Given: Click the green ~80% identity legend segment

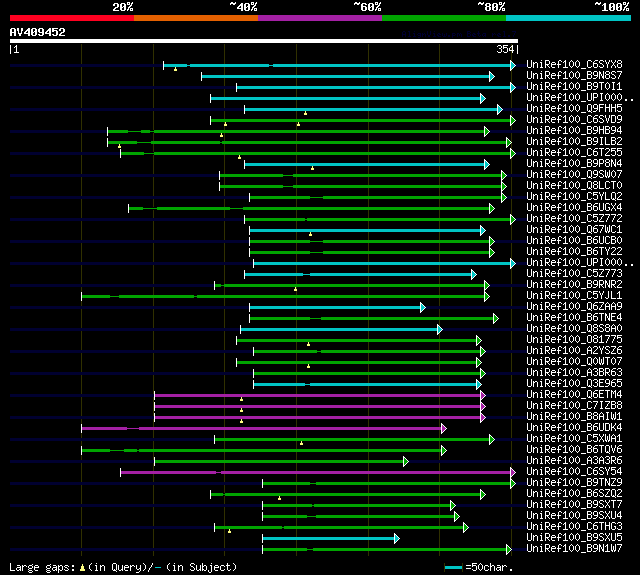Looking at the screenshot, I should [444, 18].
